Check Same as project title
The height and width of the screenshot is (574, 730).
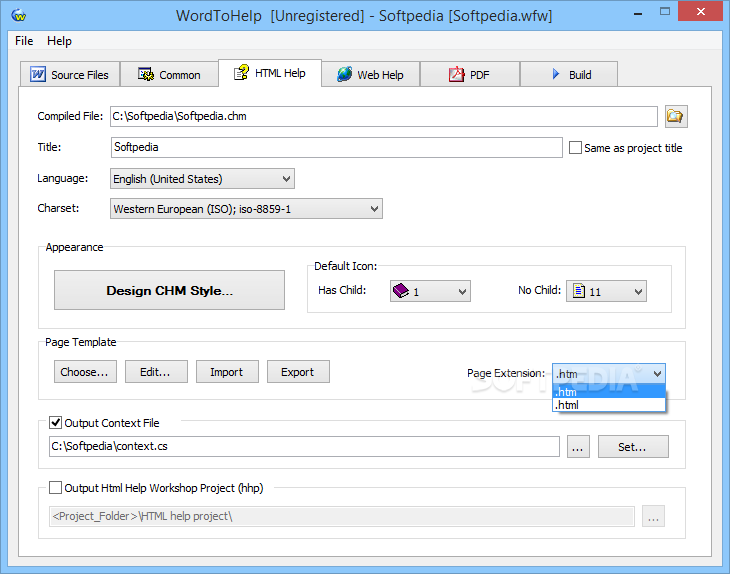tap(575, 148)
